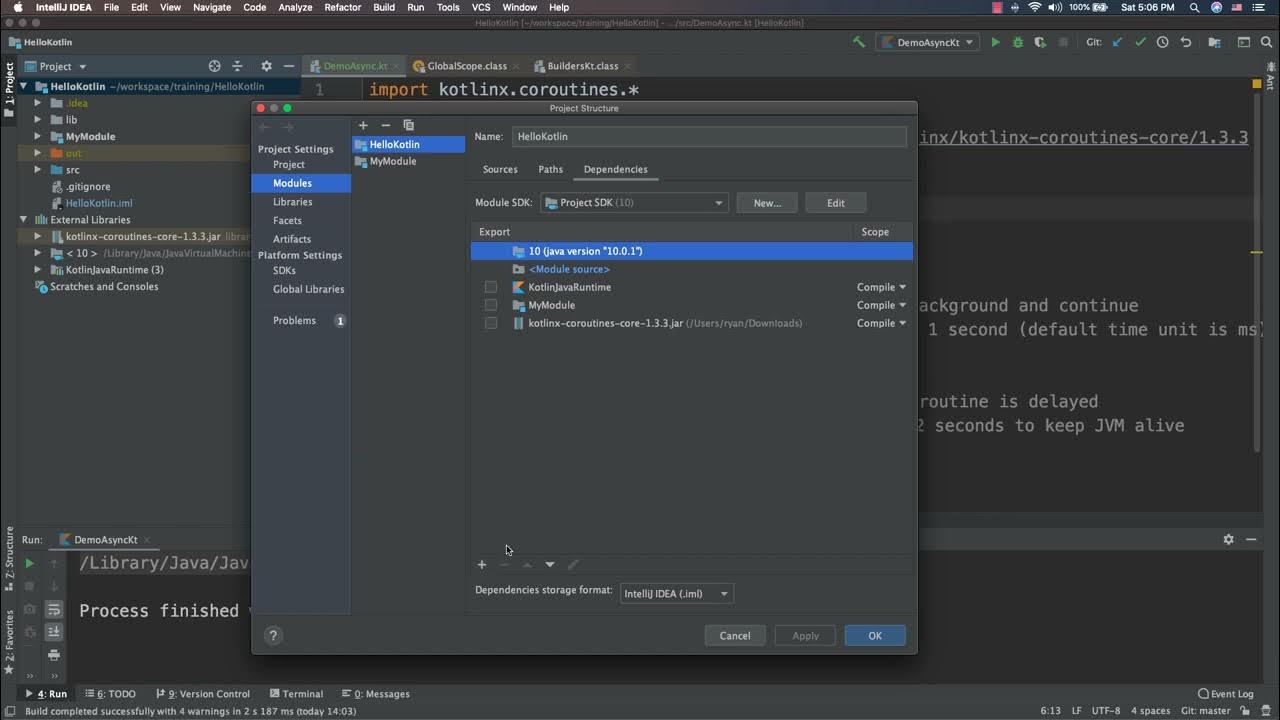
Task: Toggle export checkbox for KotlinJavaRuntime
Action: pyautogui.click(x=491, y=287)
